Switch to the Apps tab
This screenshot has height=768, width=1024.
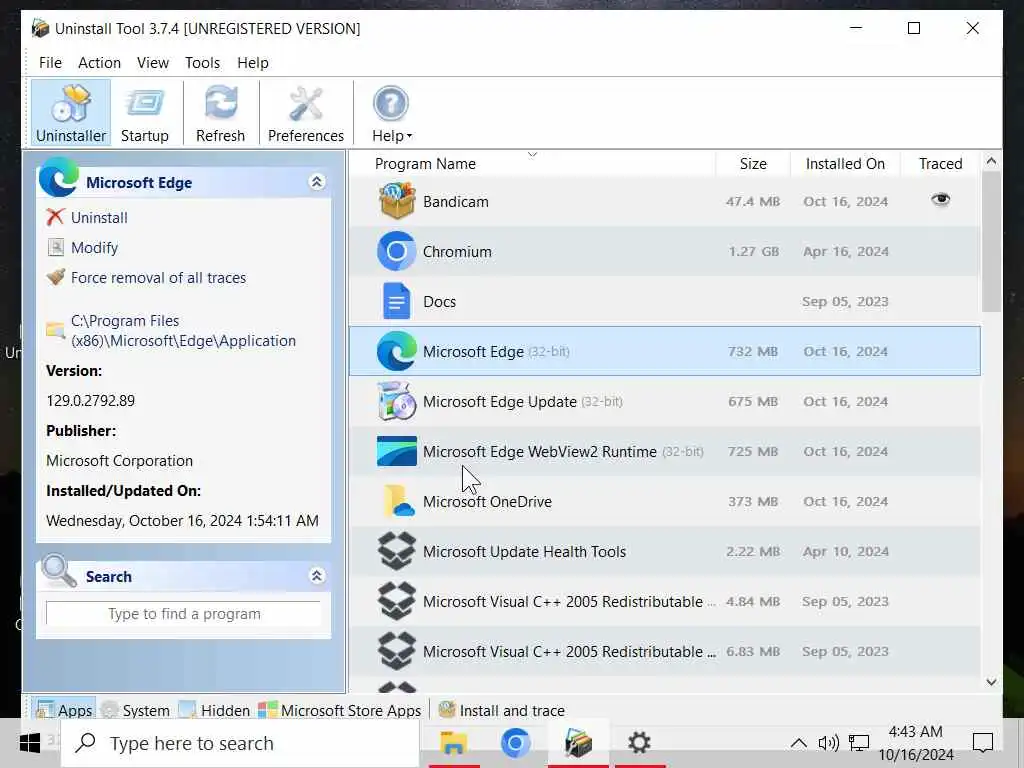64,710
